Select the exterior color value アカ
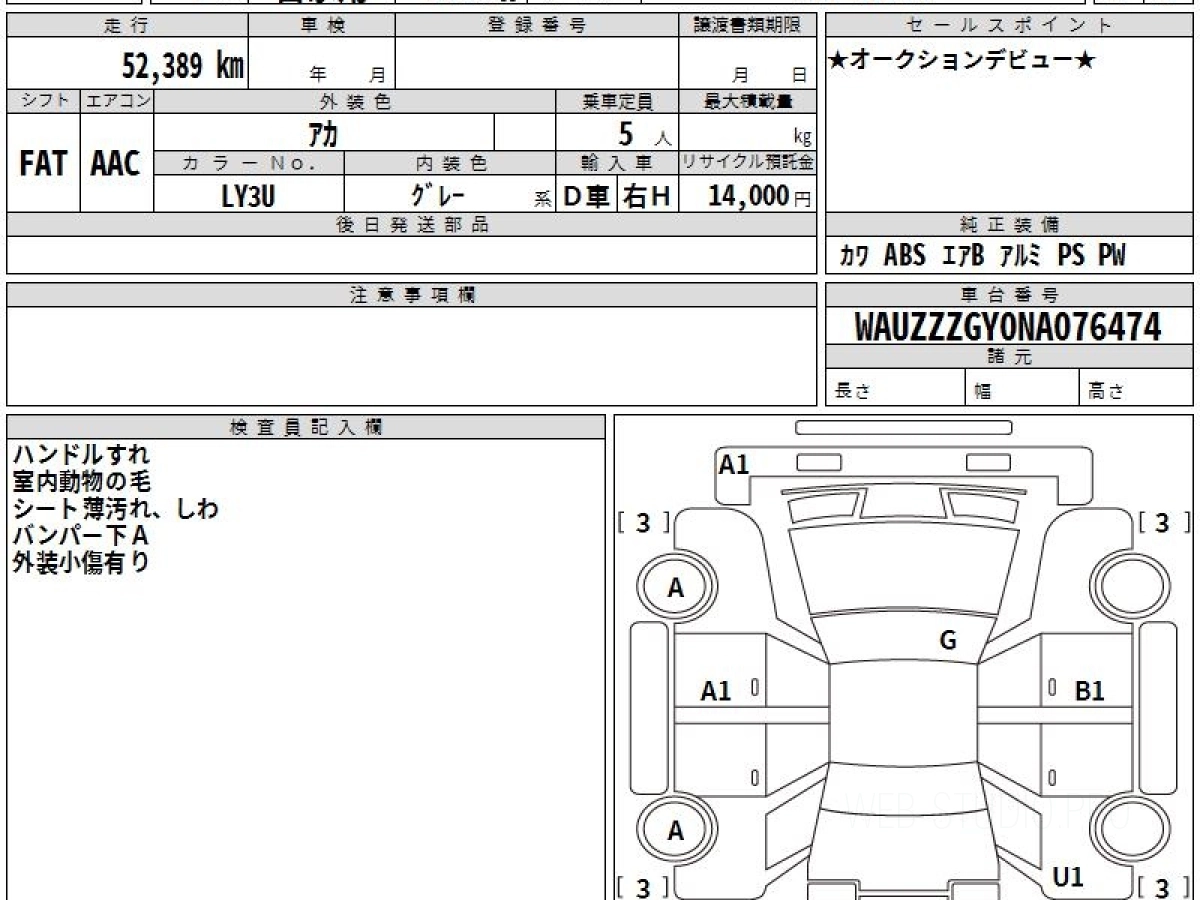Image resolution: width=1200 pixels, height=900 pixels. point(324,133)
